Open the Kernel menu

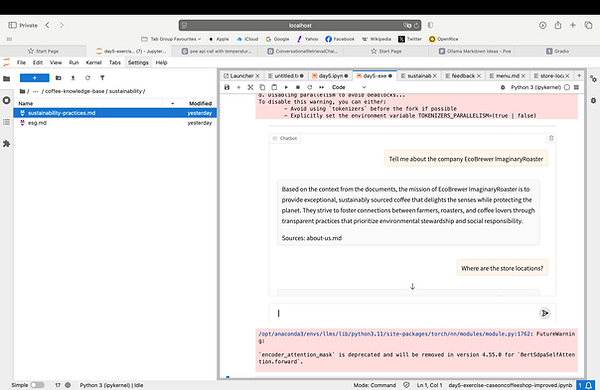(94, 62)
